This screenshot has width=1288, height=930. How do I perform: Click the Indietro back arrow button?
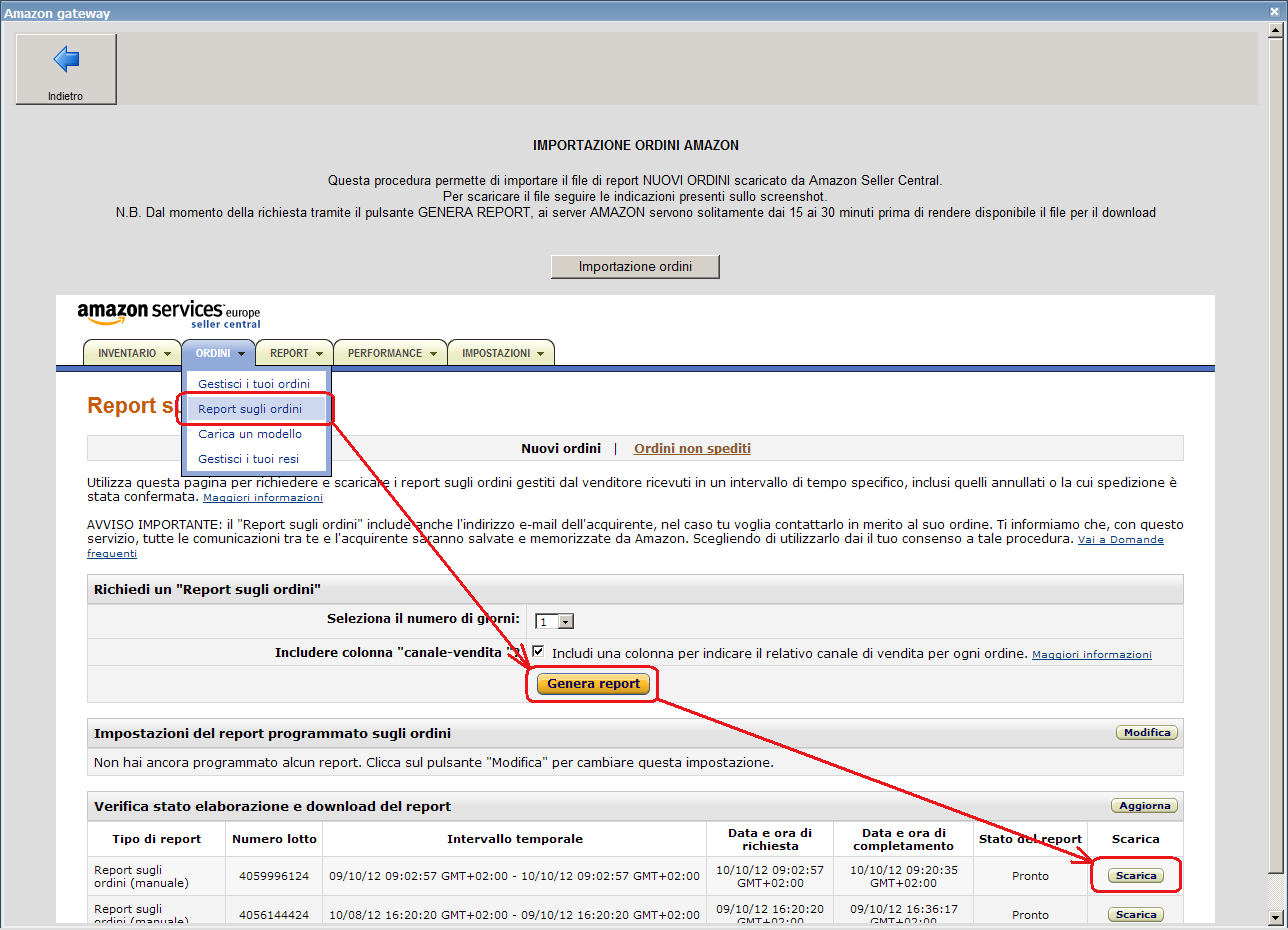(x=66, y=69)
